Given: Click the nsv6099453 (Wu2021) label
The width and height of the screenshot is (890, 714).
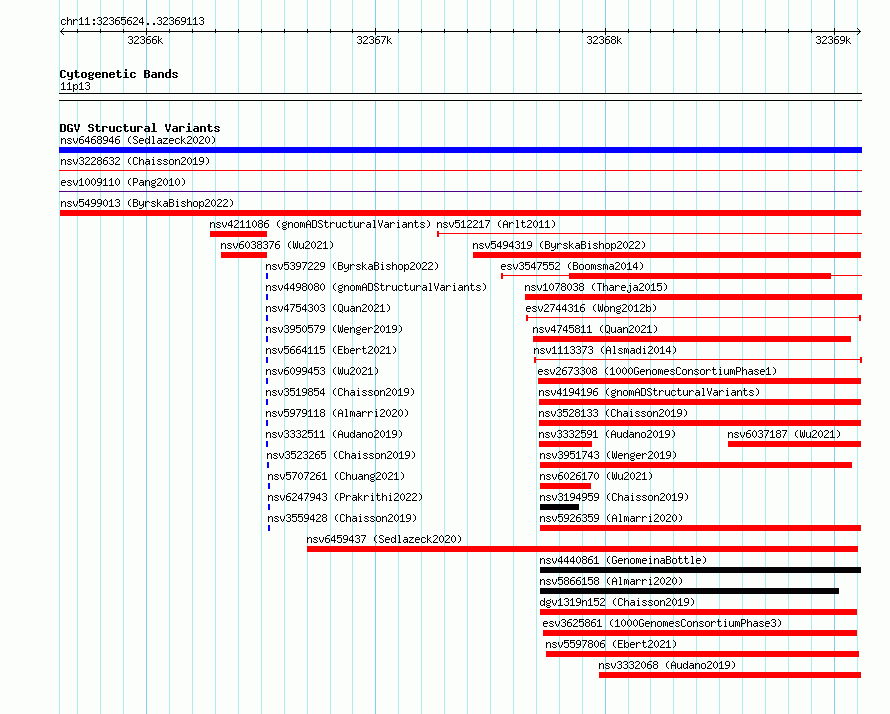Looking at the screenshot, I should (322, 371).
